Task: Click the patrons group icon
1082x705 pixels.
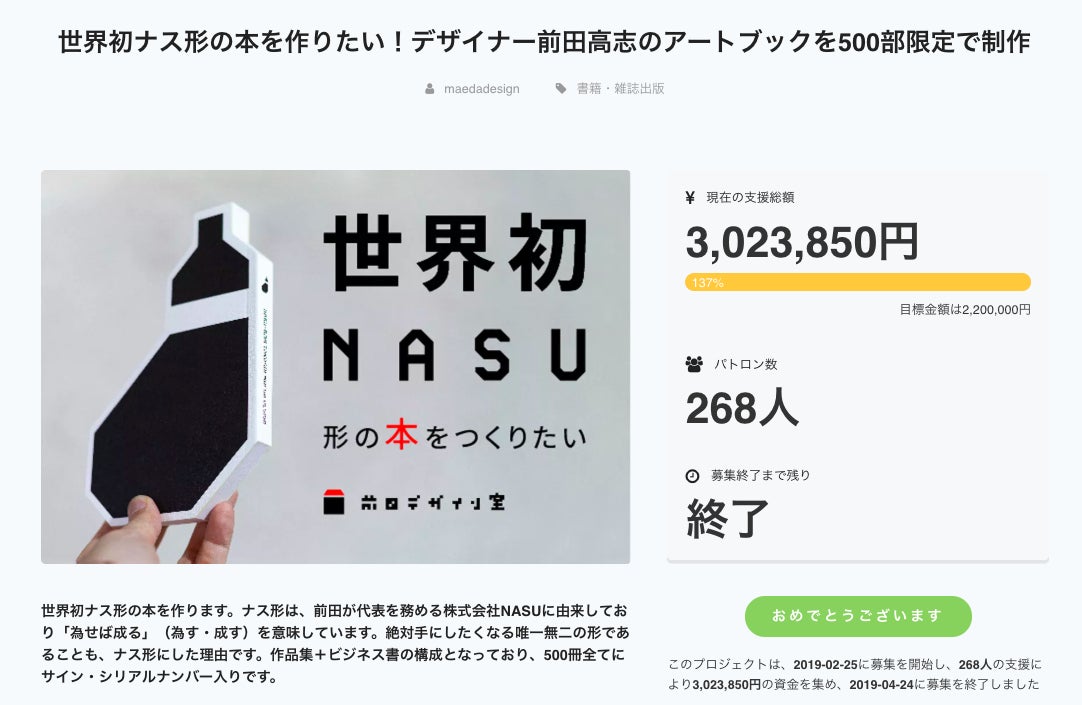Action: [x=694, y=364]
